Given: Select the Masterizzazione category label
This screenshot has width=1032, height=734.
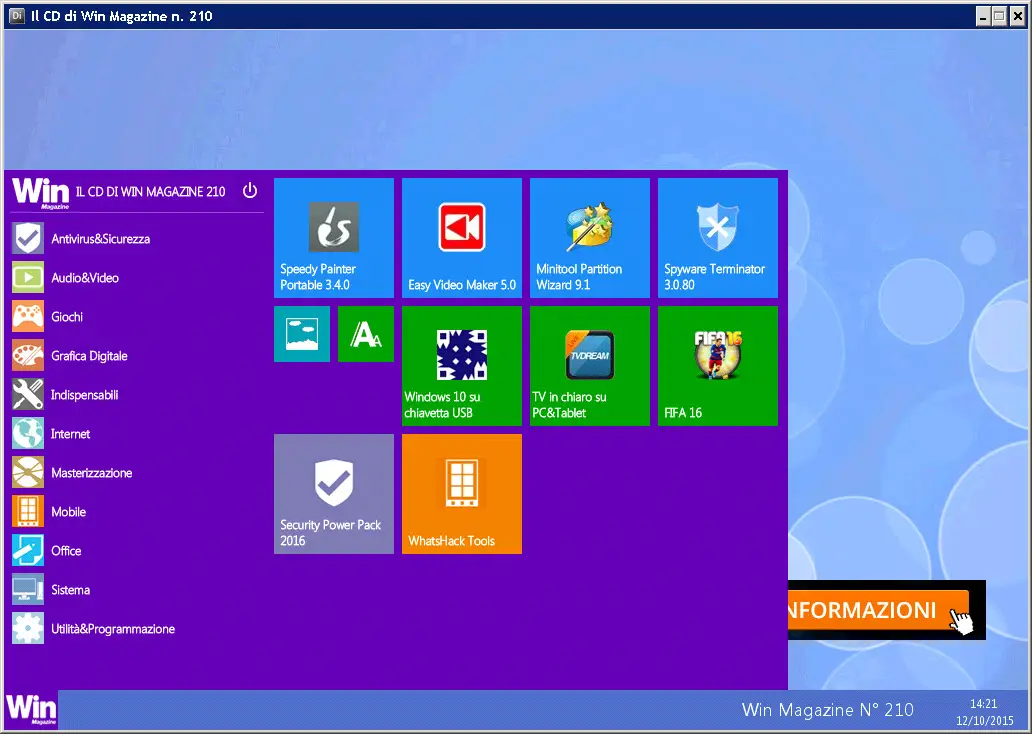Looking at the screenshot, I should (x=91, y=473).
